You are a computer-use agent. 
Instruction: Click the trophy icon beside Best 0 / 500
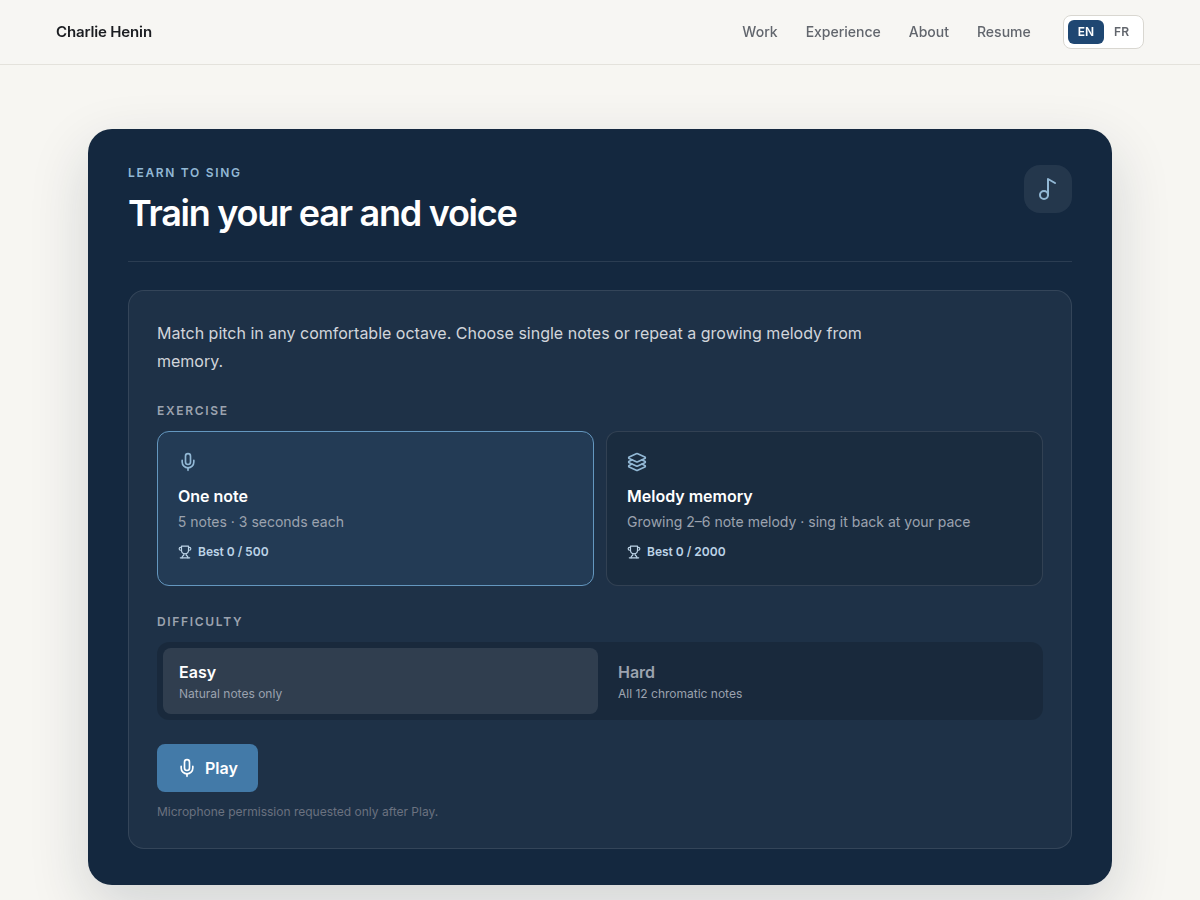[185, 552]
